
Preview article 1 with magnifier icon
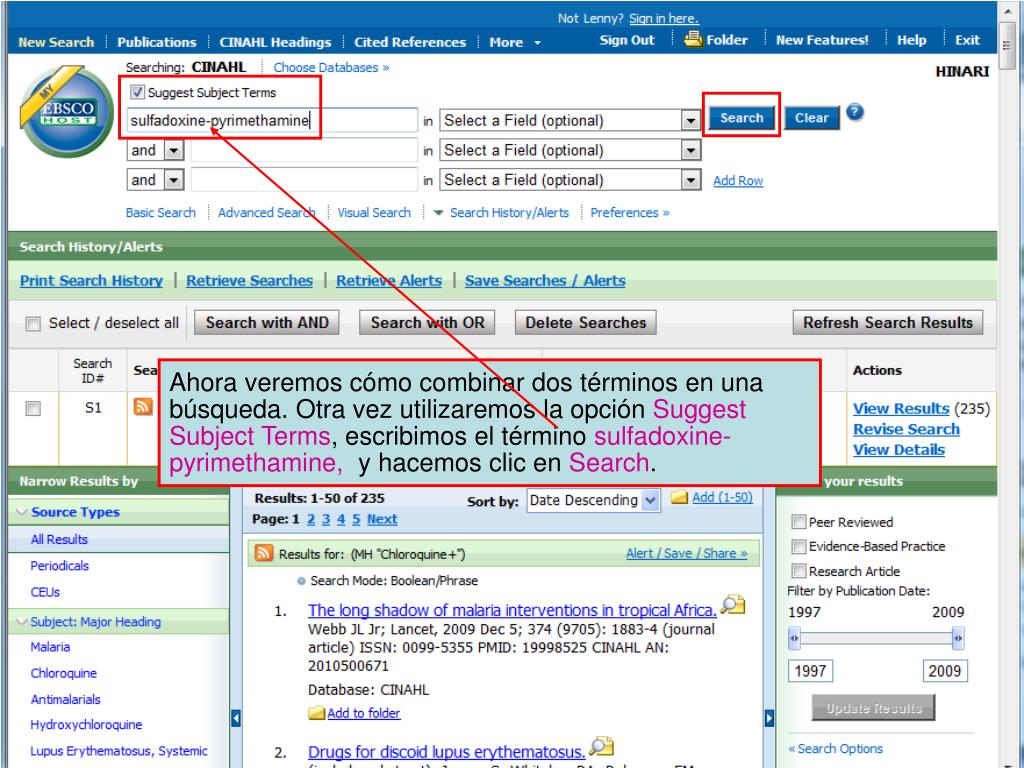click(x=733, y=605)
